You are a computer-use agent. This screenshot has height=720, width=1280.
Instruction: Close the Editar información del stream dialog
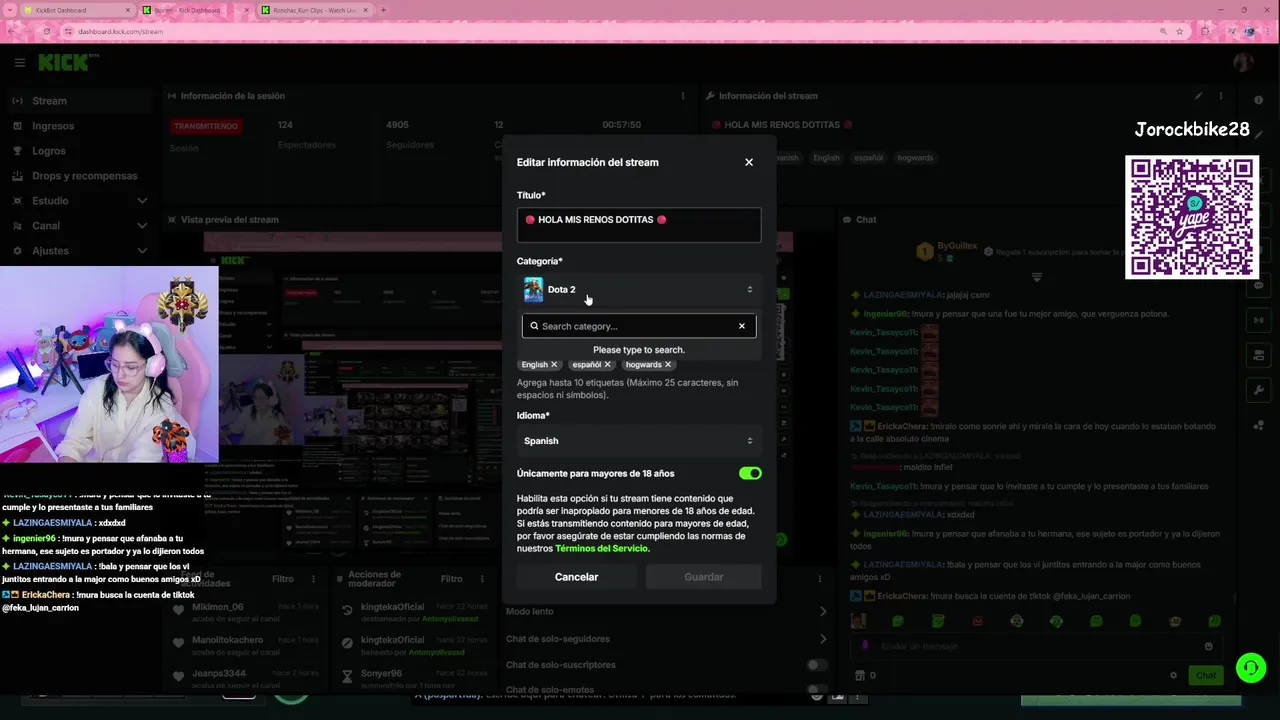point(749,162)
